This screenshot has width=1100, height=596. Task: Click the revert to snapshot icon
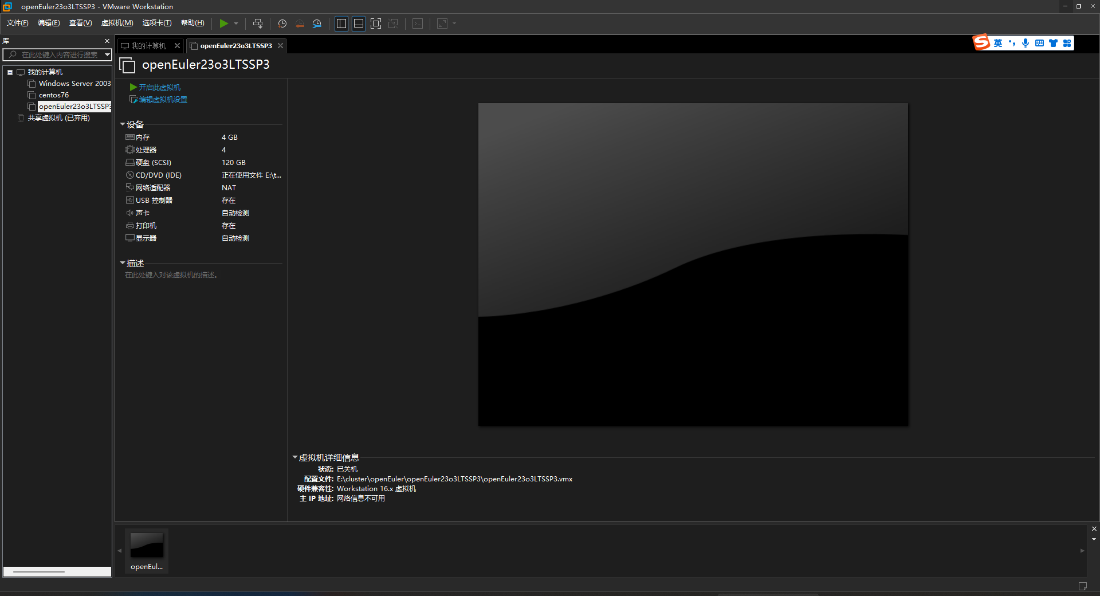300,23
